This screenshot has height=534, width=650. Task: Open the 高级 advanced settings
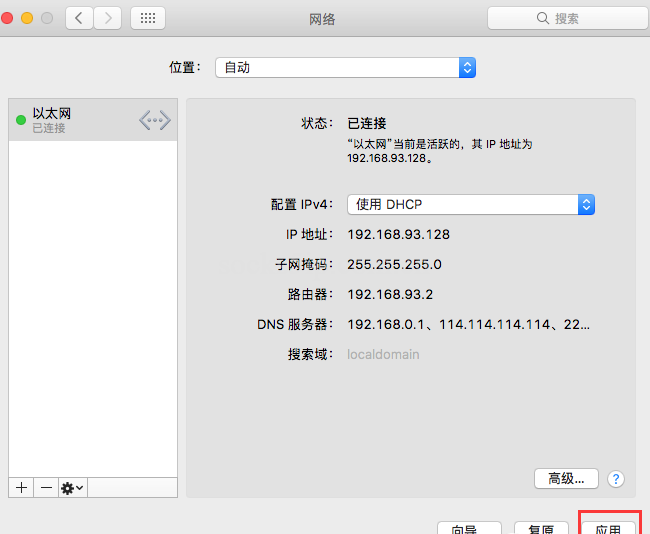[566, 478]
